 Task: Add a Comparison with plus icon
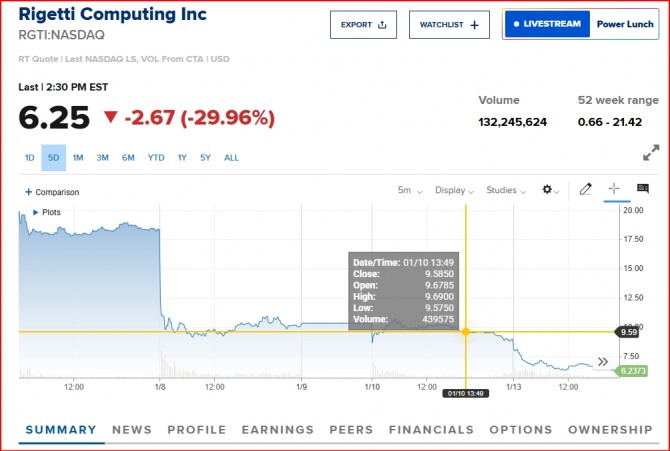(52, 192)
